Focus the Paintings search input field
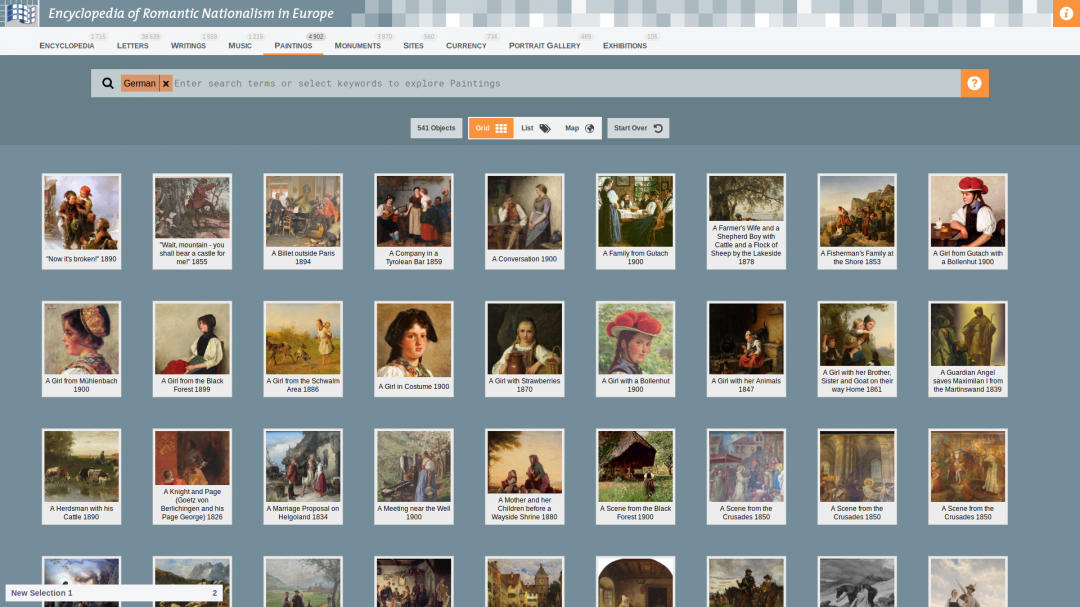 (565, 83)
